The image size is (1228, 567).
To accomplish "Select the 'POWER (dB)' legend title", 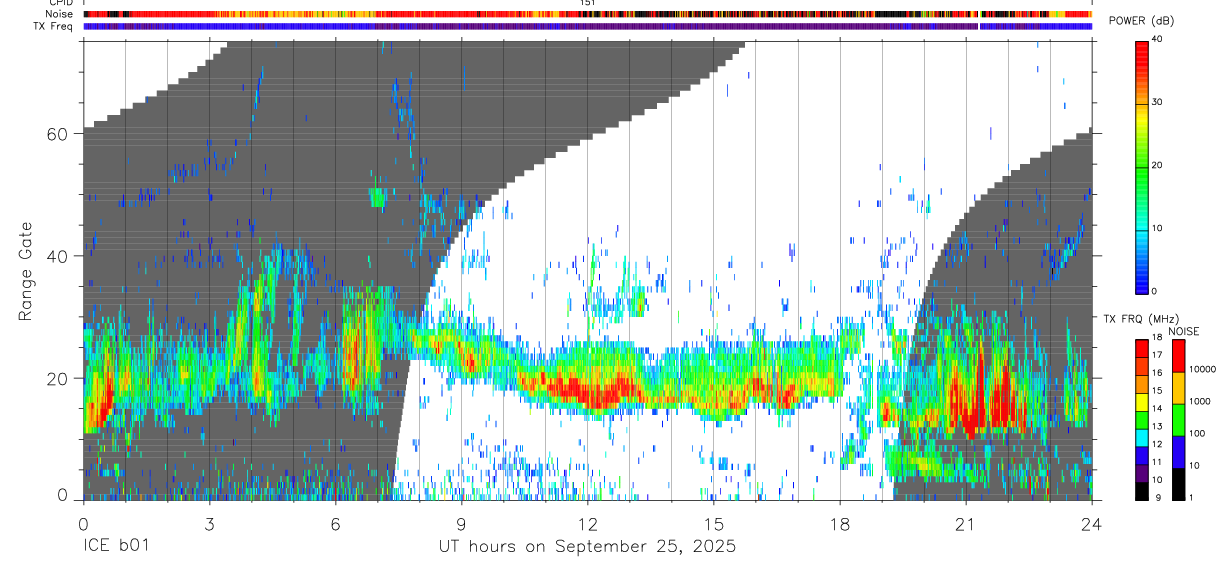I will 1140,21.
